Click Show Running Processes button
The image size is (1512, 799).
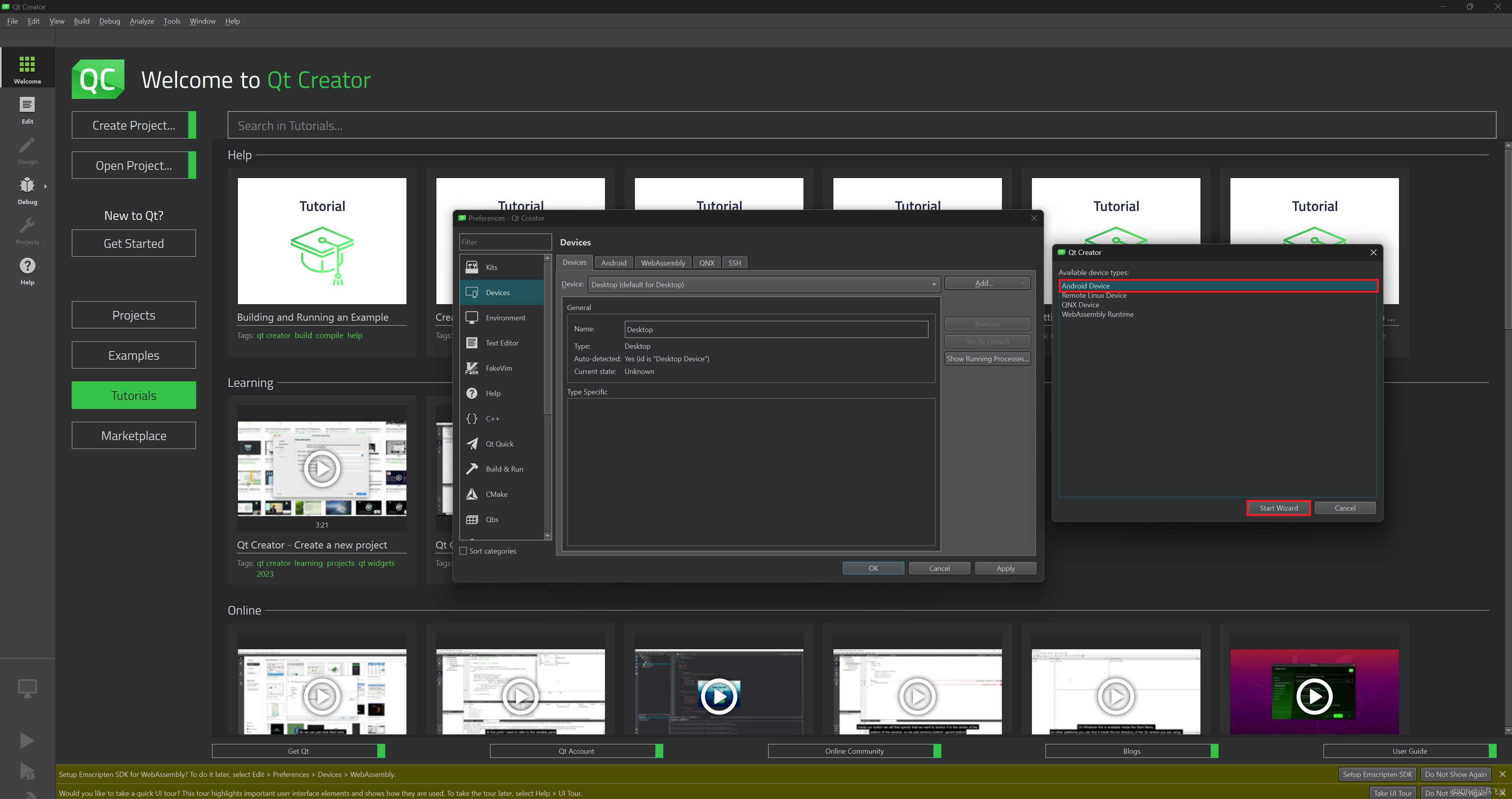(x=987, y=359)
